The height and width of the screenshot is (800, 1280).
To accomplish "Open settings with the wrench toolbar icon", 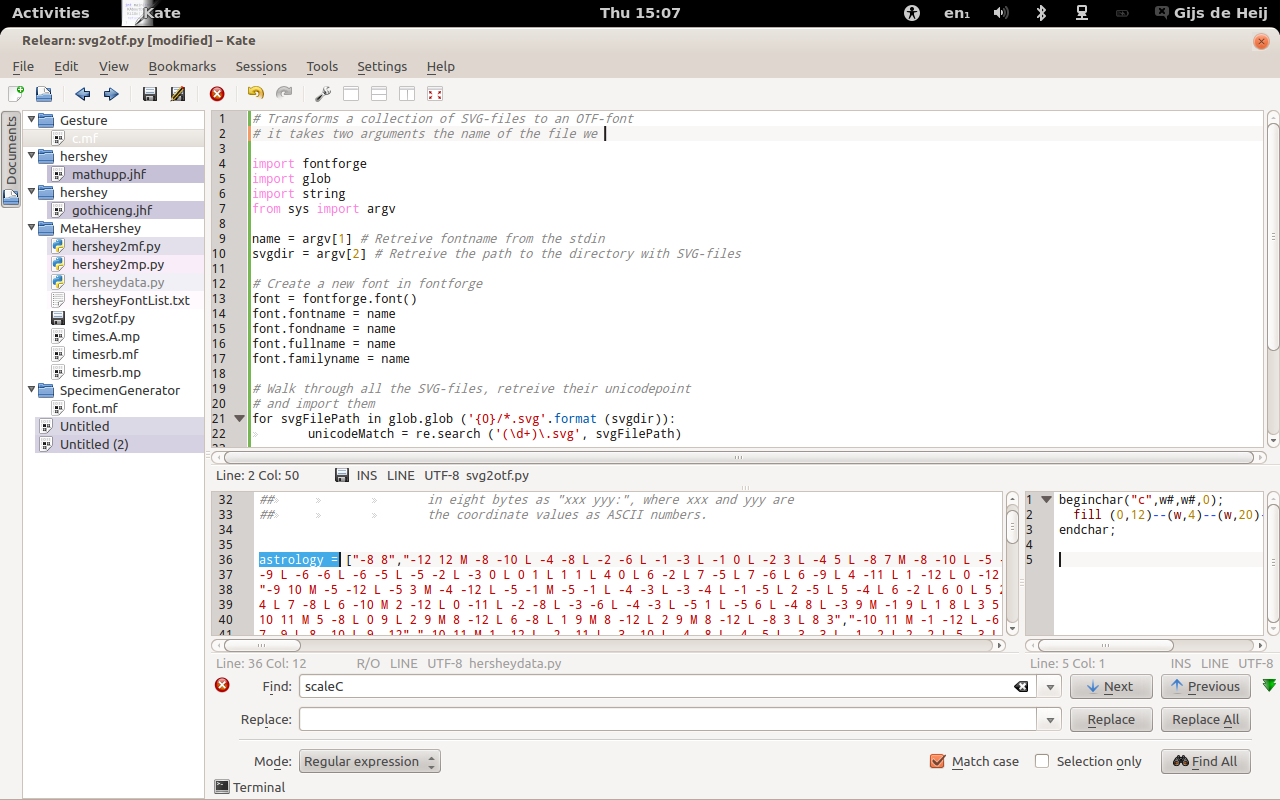I will point(323,94).
